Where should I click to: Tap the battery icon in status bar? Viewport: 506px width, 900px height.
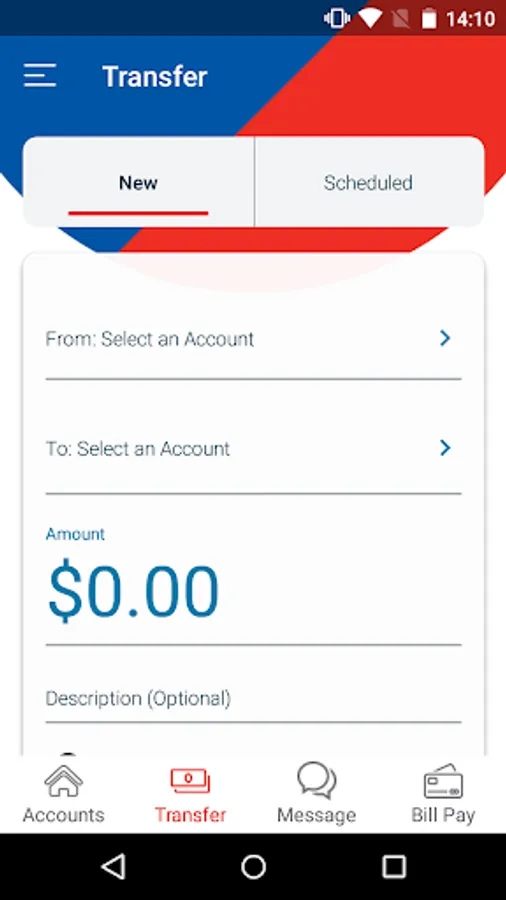[429, 18]
